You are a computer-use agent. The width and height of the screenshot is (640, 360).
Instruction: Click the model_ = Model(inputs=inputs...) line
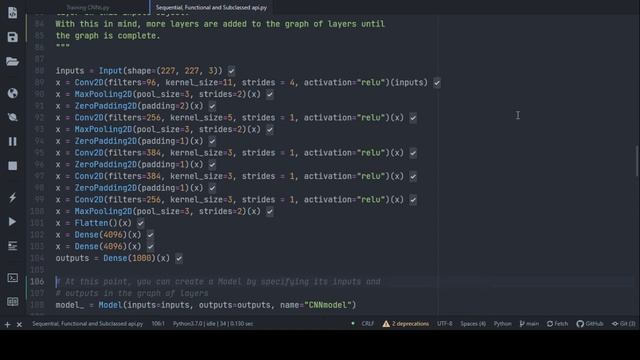click(x=206, y=305)
